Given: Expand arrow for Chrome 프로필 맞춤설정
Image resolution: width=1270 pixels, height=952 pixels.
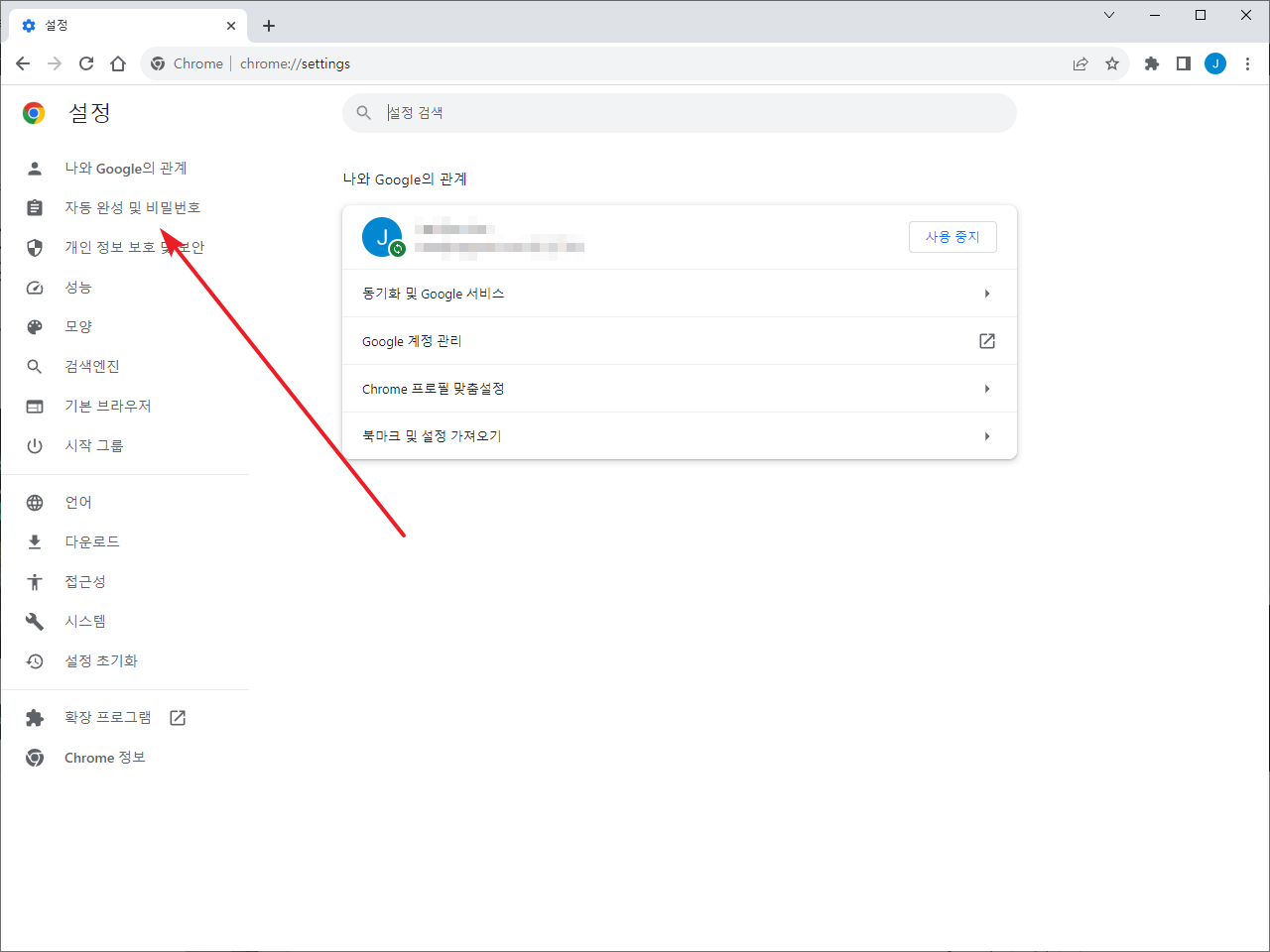Looking at the screenshot, I should tap(987, 389).
